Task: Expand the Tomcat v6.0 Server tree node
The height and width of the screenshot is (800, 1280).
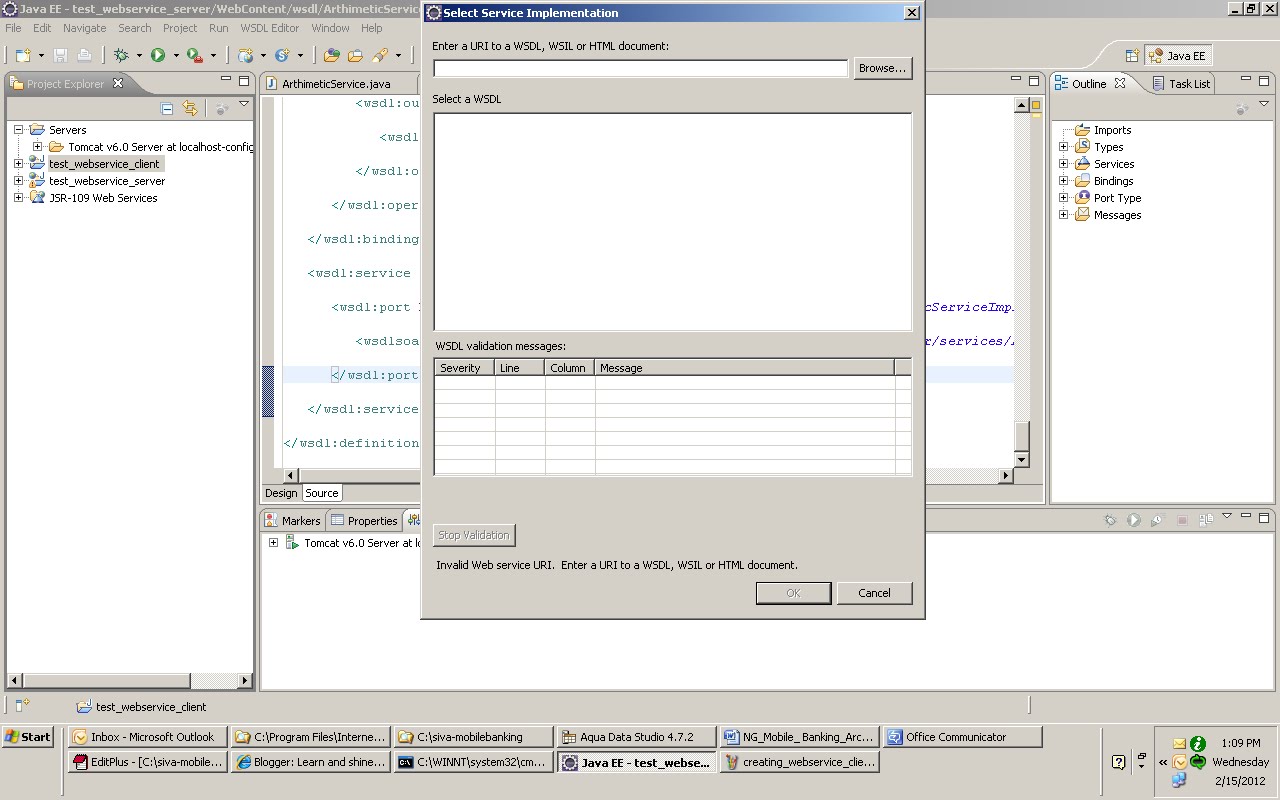Action: 36,146
